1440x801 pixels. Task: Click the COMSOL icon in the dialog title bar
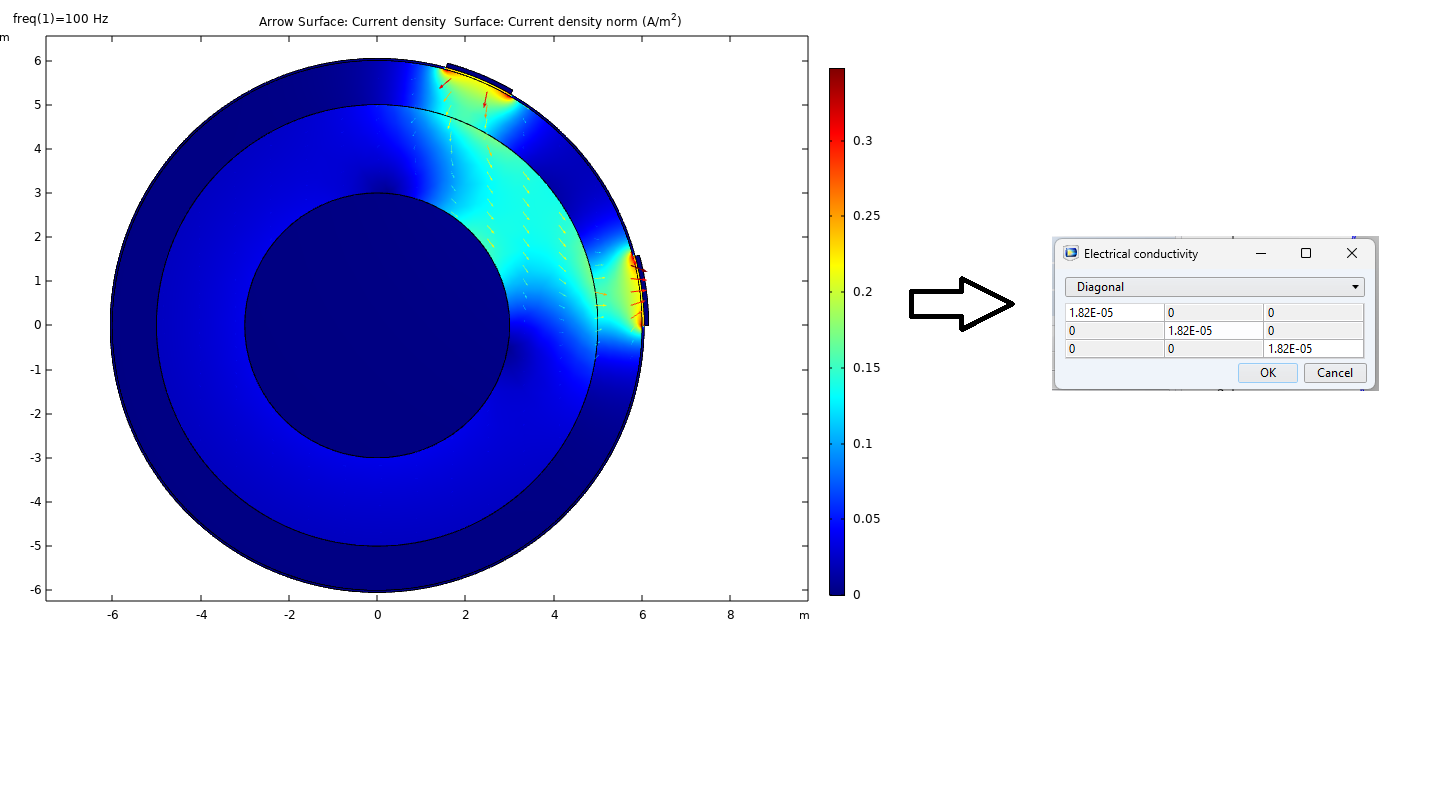(x=1071, y=254)
